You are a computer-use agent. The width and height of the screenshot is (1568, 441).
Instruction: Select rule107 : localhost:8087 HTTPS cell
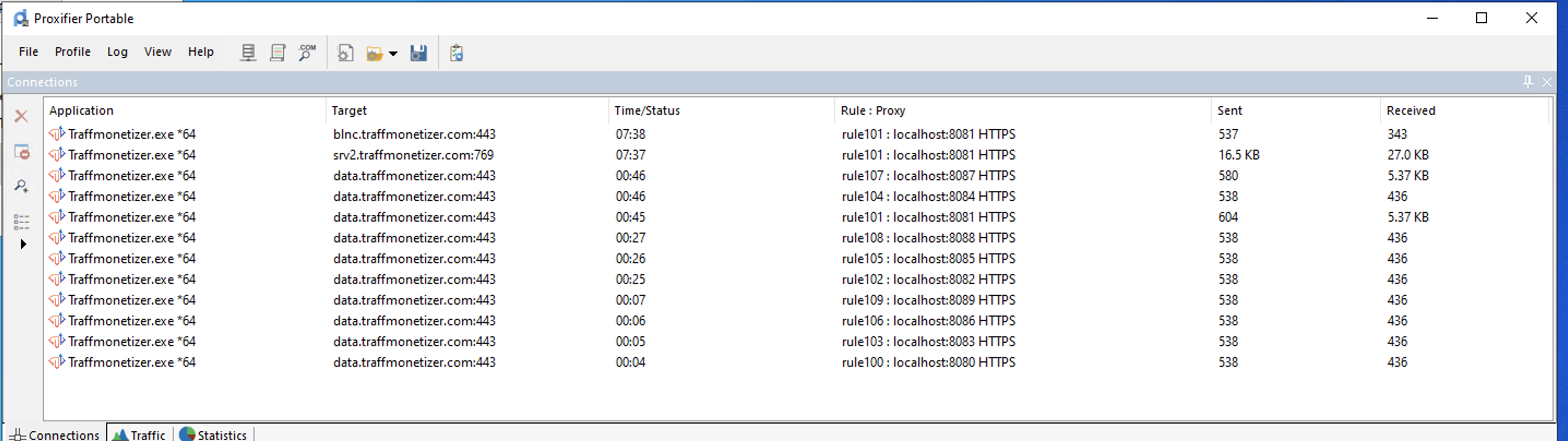pos(929,175)
